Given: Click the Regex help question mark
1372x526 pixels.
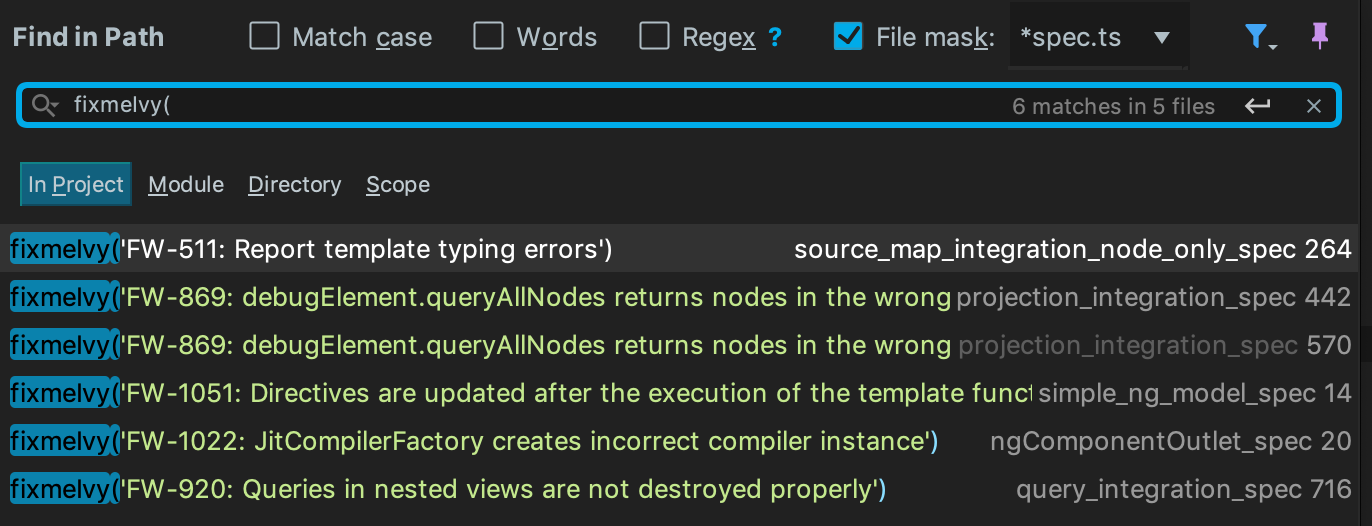Looking at the screenshot, I should click(x=775, y=38).
